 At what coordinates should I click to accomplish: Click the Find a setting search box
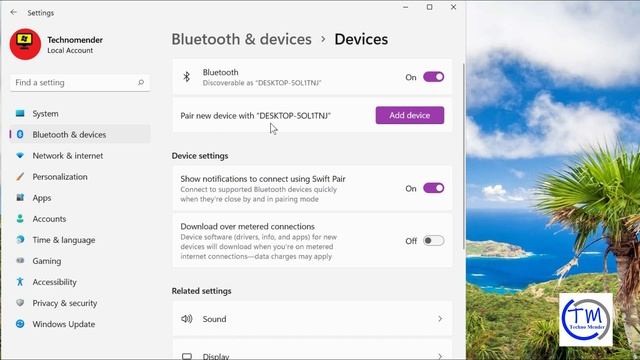point(80,82)
